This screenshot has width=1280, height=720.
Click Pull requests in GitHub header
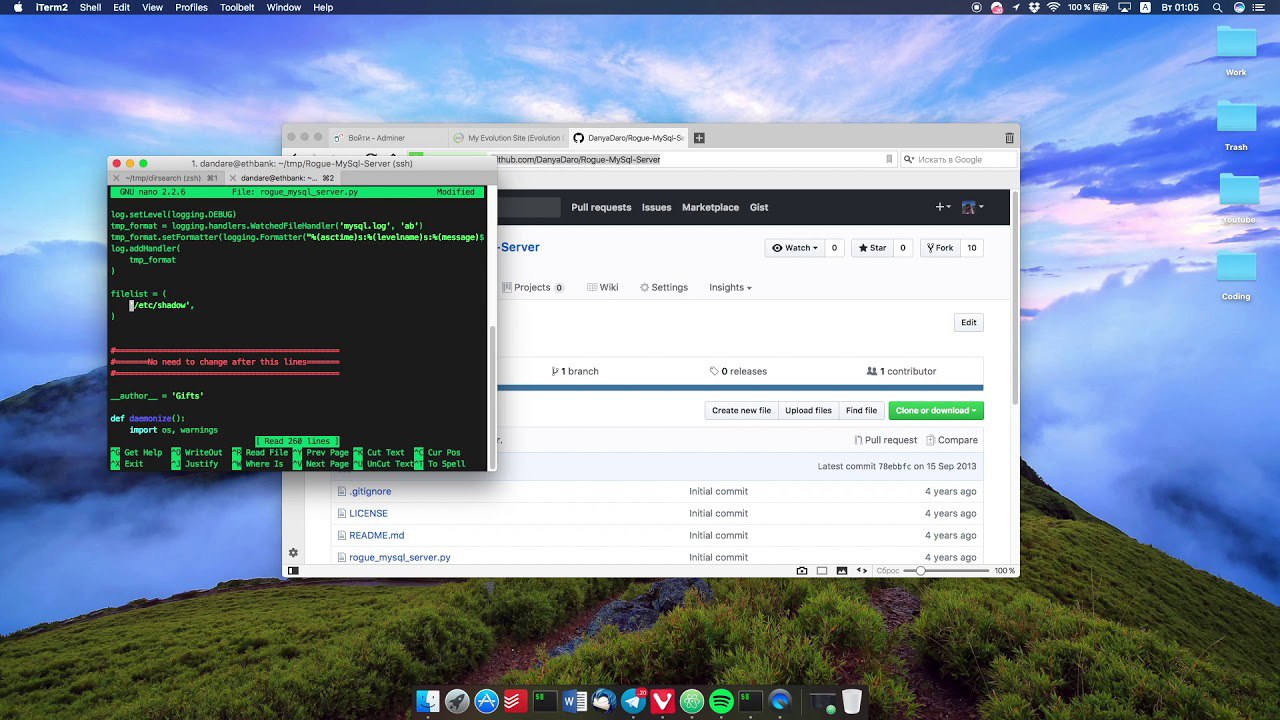tap(601, 207)
